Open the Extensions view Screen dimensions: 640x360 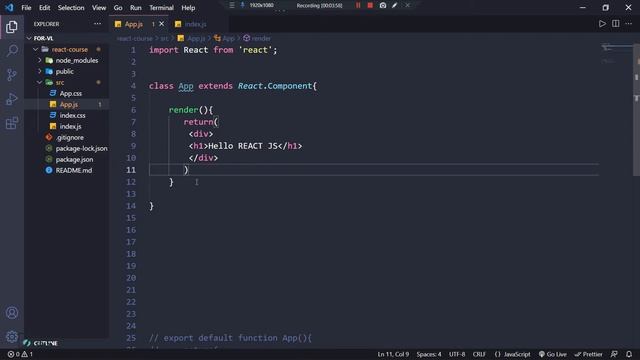point(12,123)
